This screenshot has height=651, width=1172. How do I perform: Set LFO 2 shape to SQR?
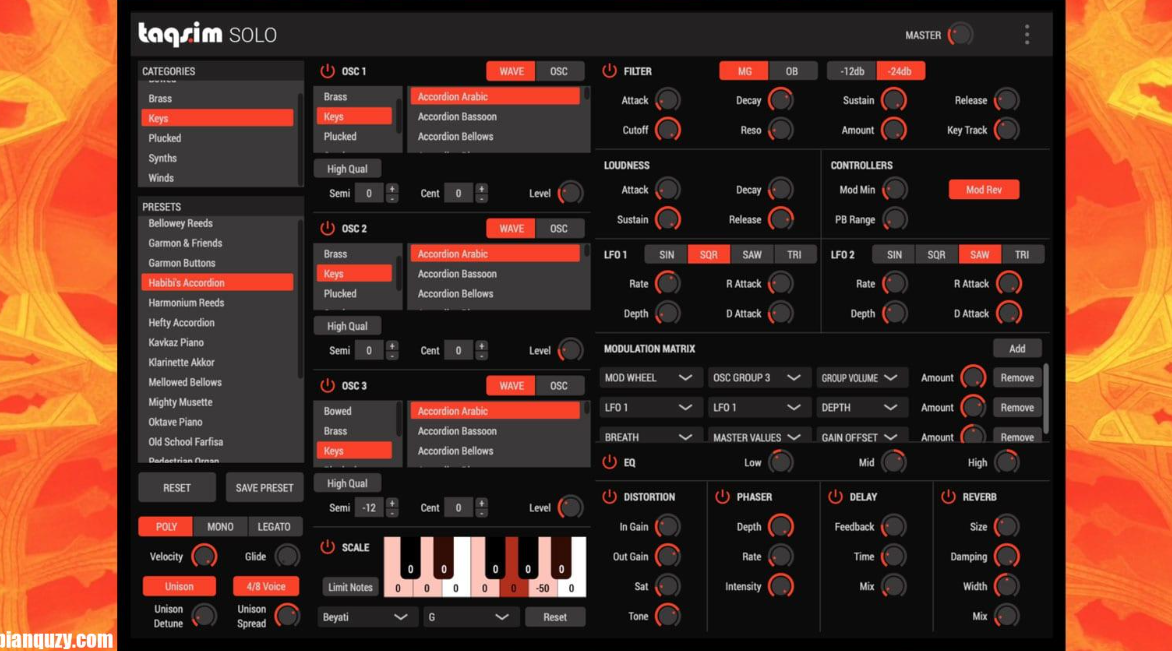(x=937, y=254)
